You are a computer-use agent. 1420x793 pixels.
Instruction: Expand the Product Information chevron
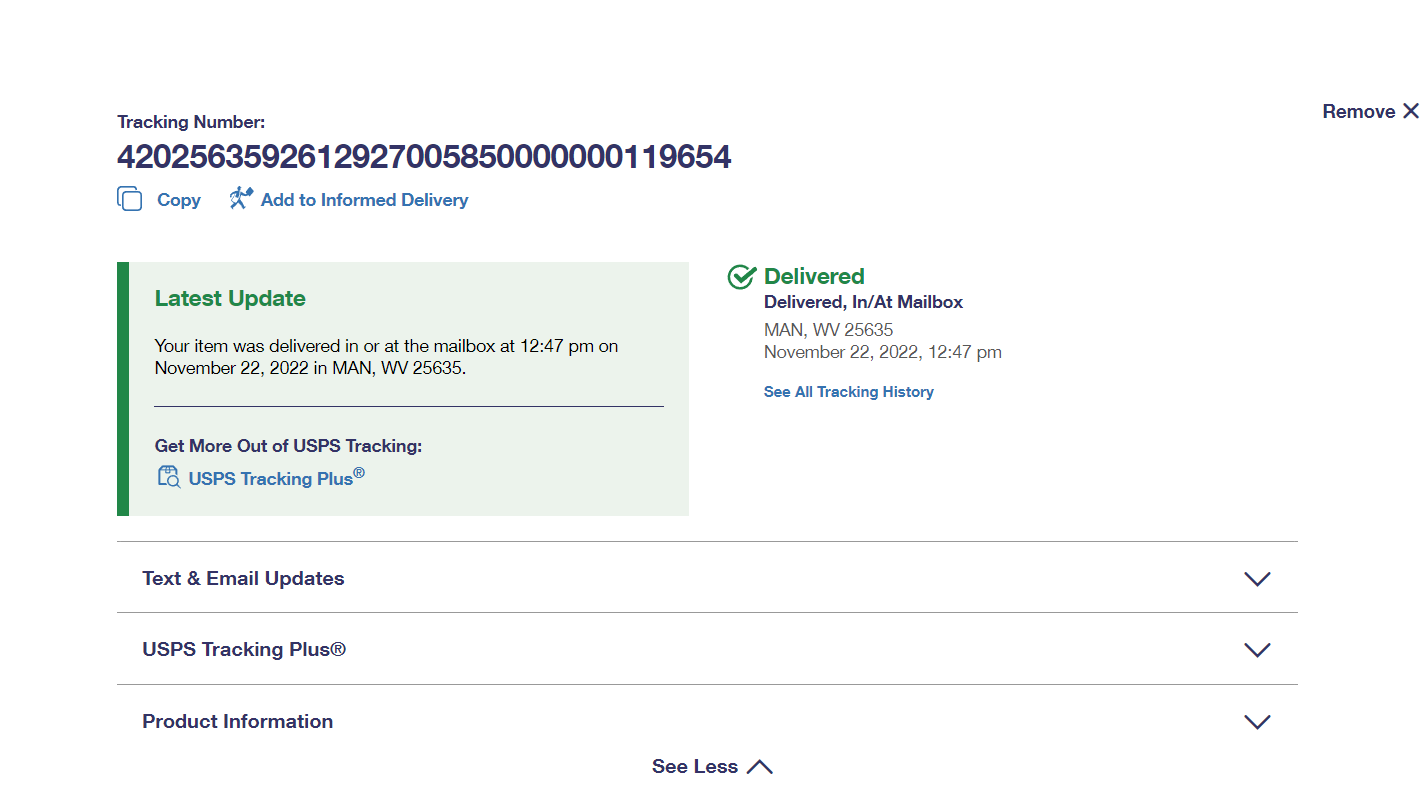click(1256, 722)
